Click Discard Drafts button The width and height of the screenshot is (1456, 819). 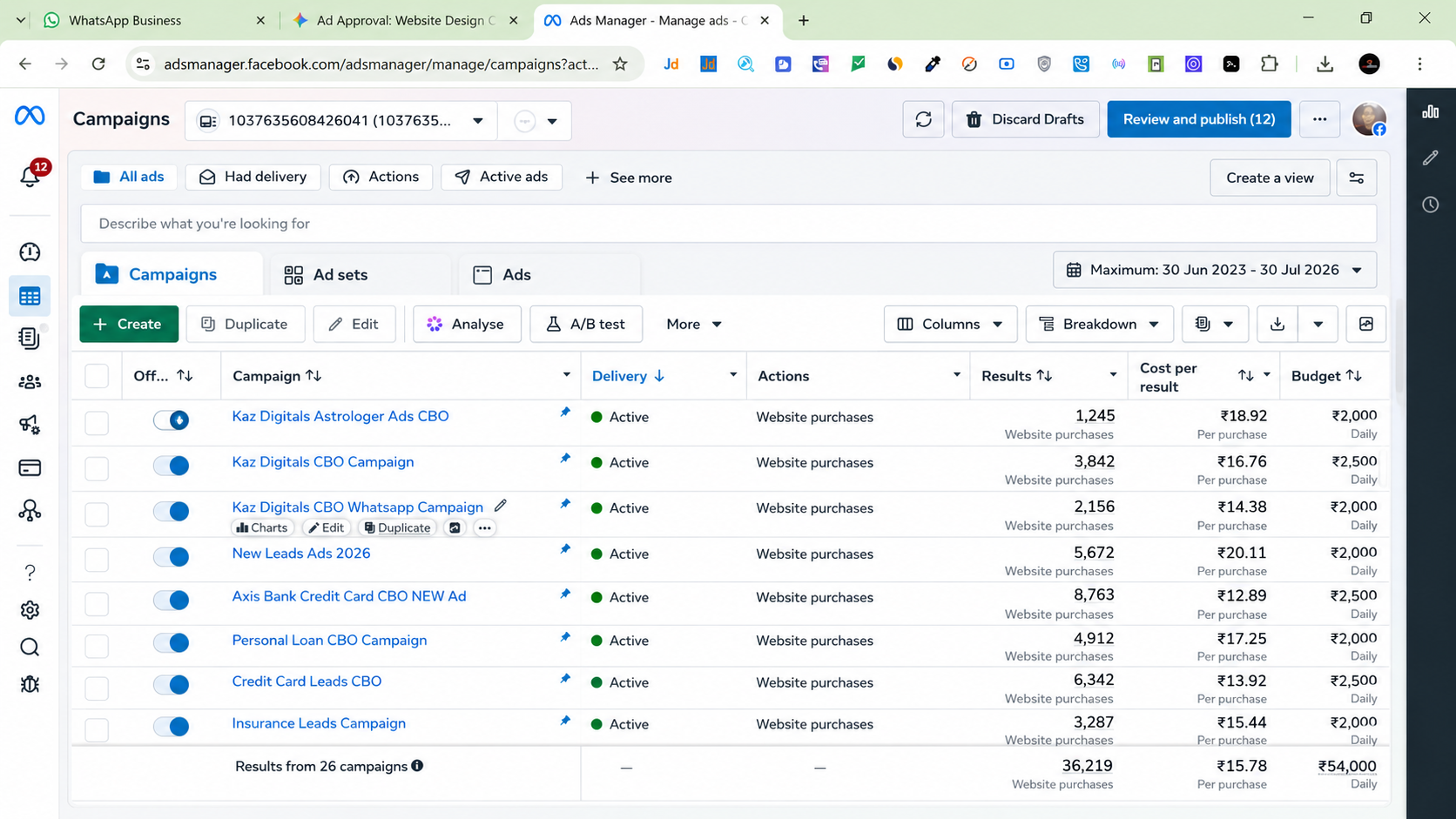point(1025,119)
